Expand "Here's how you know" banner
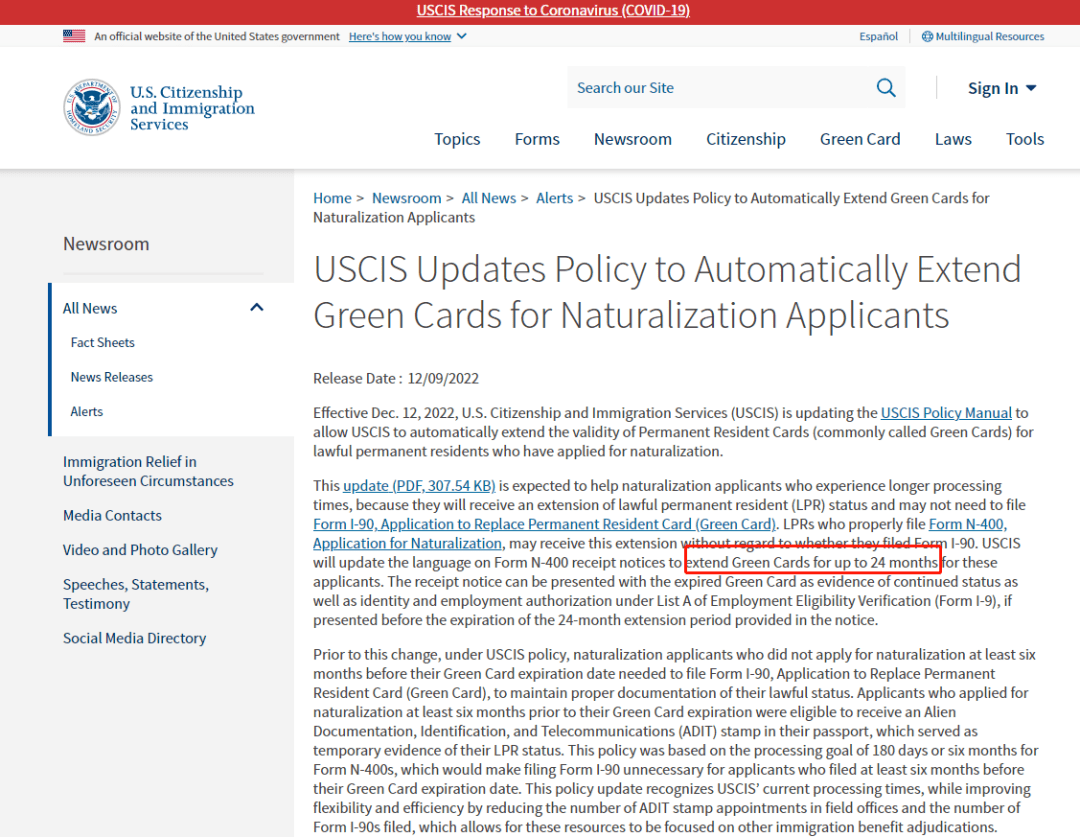The width and height of the screenshot is (1080, 837). click(x=407, y=37)
